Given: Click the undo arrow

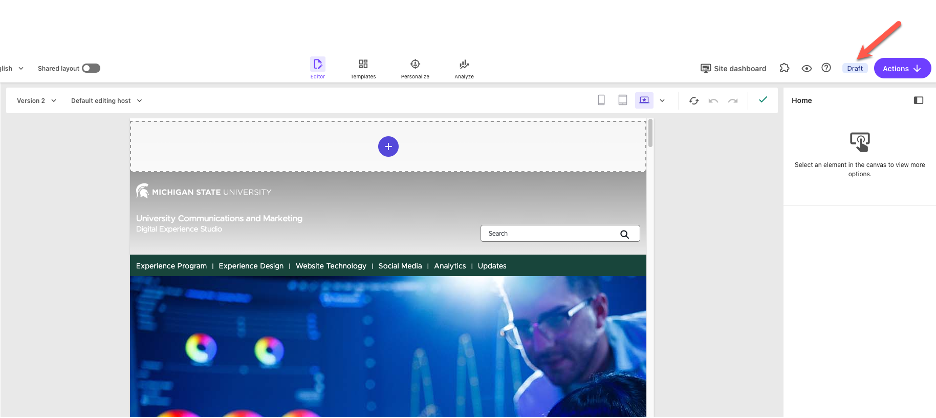Looking at the screenshot, I should 713,100.
